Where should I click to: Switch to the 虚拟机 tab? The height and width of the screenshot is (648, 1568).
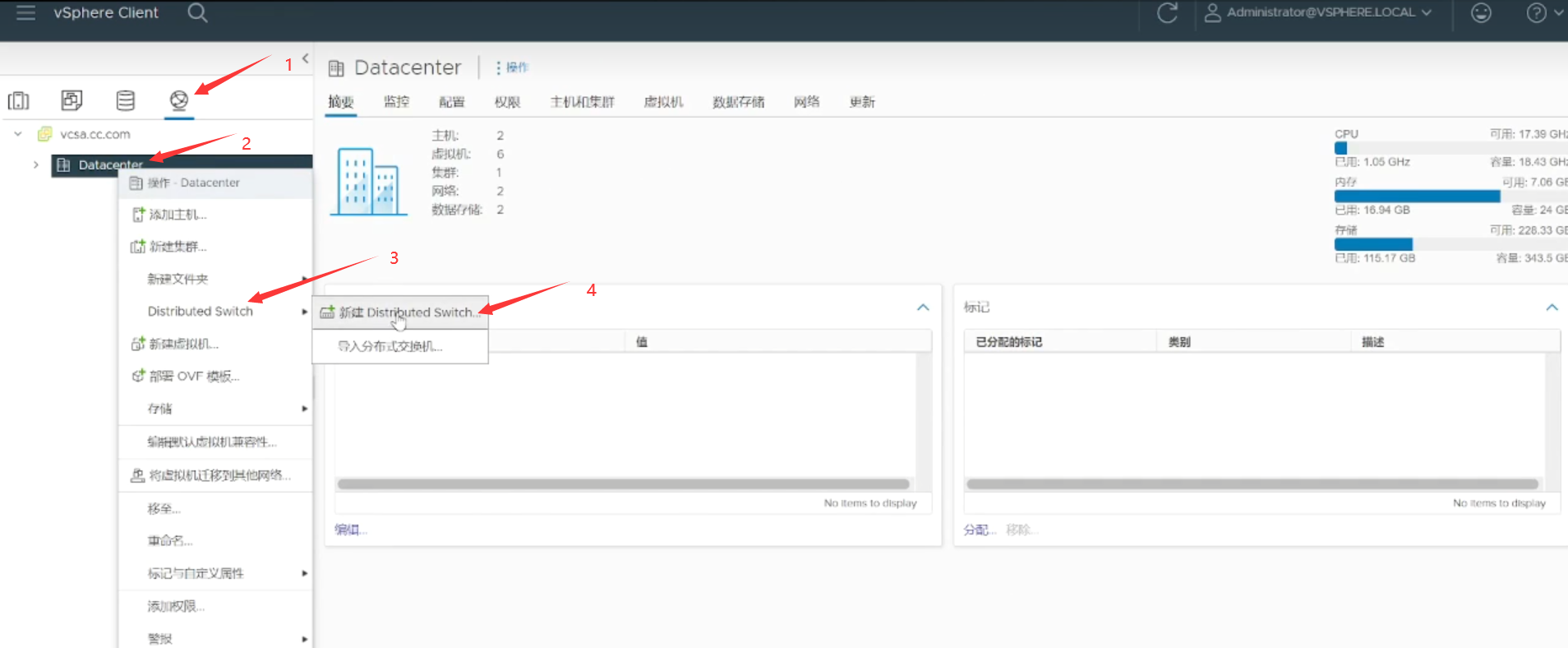click(x=663, y=102)
